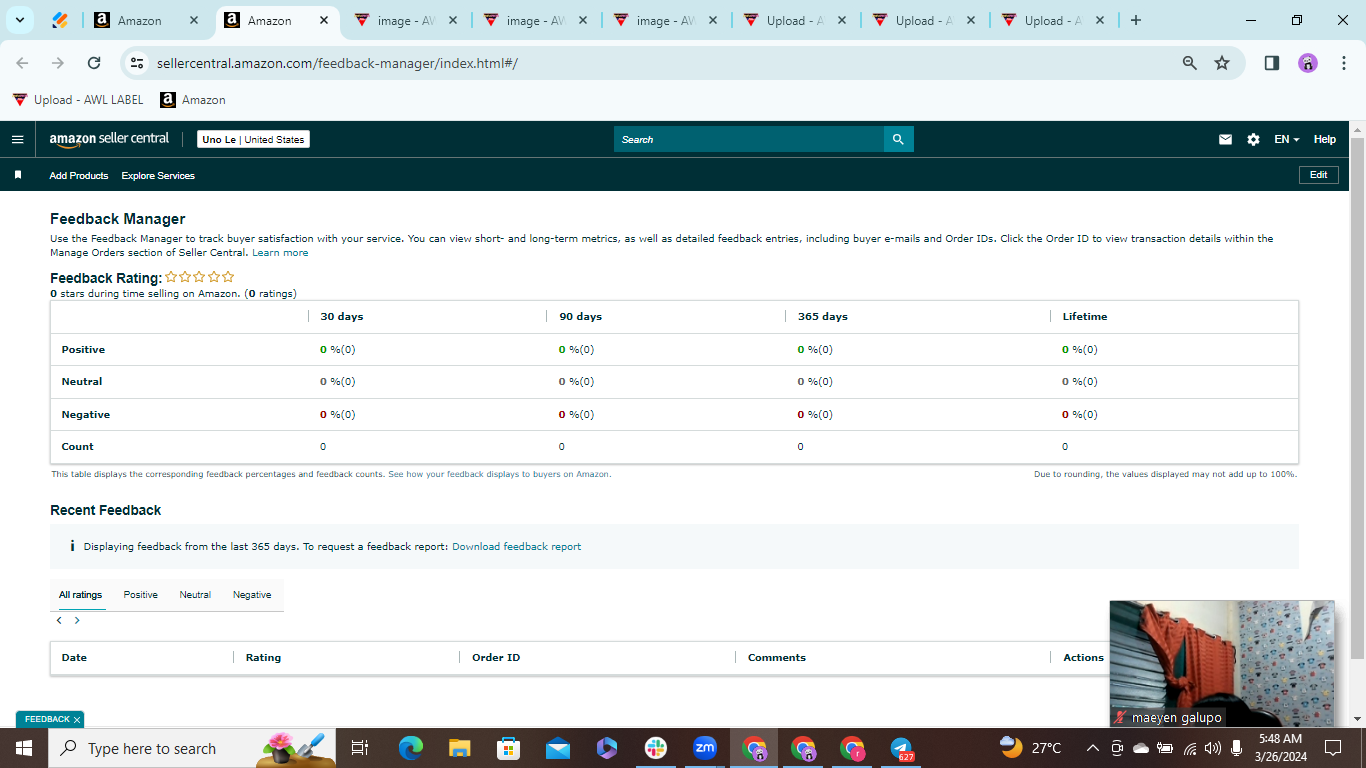Click the volume icon in system tray
This screenshot has height=768, width=1366.
pyautogui.click(x=1212, y=748)
